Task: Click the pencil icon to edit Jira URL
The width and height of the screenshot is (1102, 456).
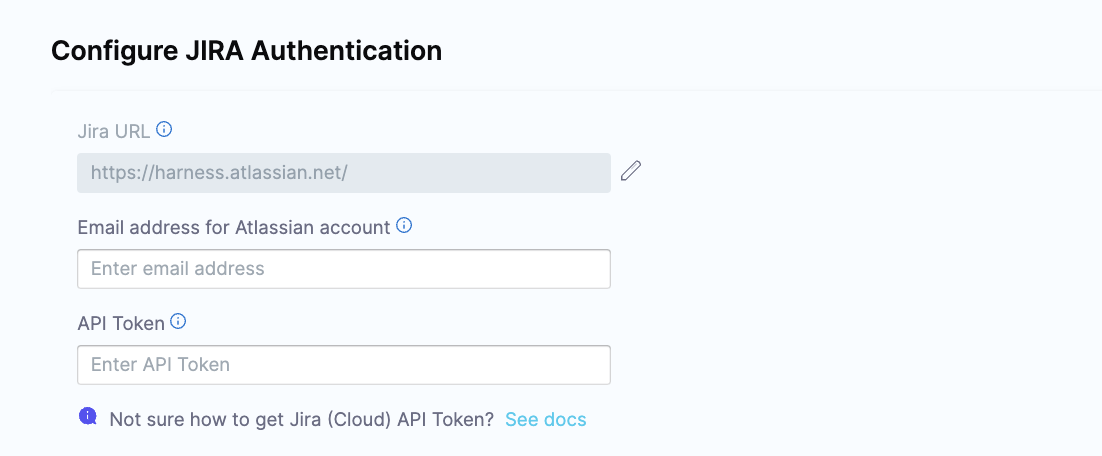Action: pos(630,171)
